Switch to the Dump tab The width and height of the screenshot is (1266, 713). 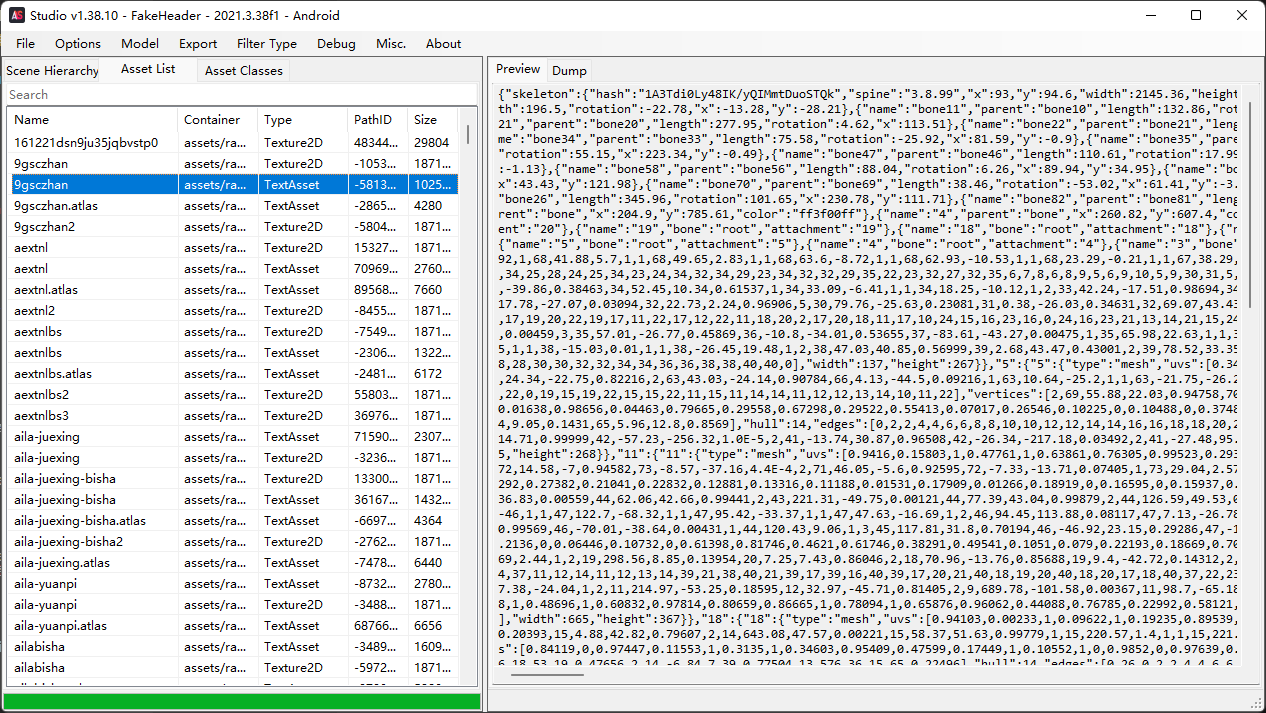[570, 71]
